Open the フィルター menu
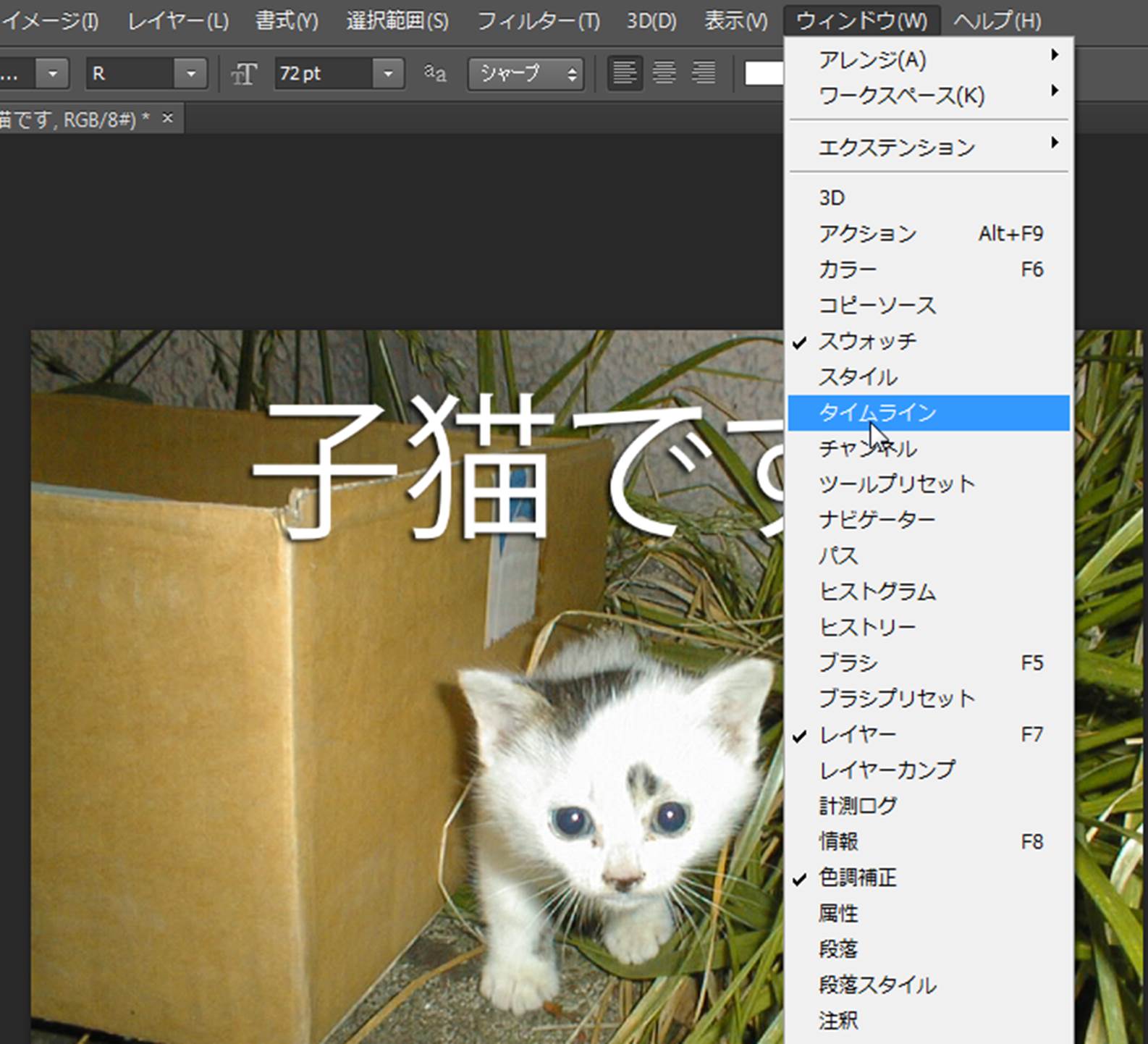 [x=538, y=21]
